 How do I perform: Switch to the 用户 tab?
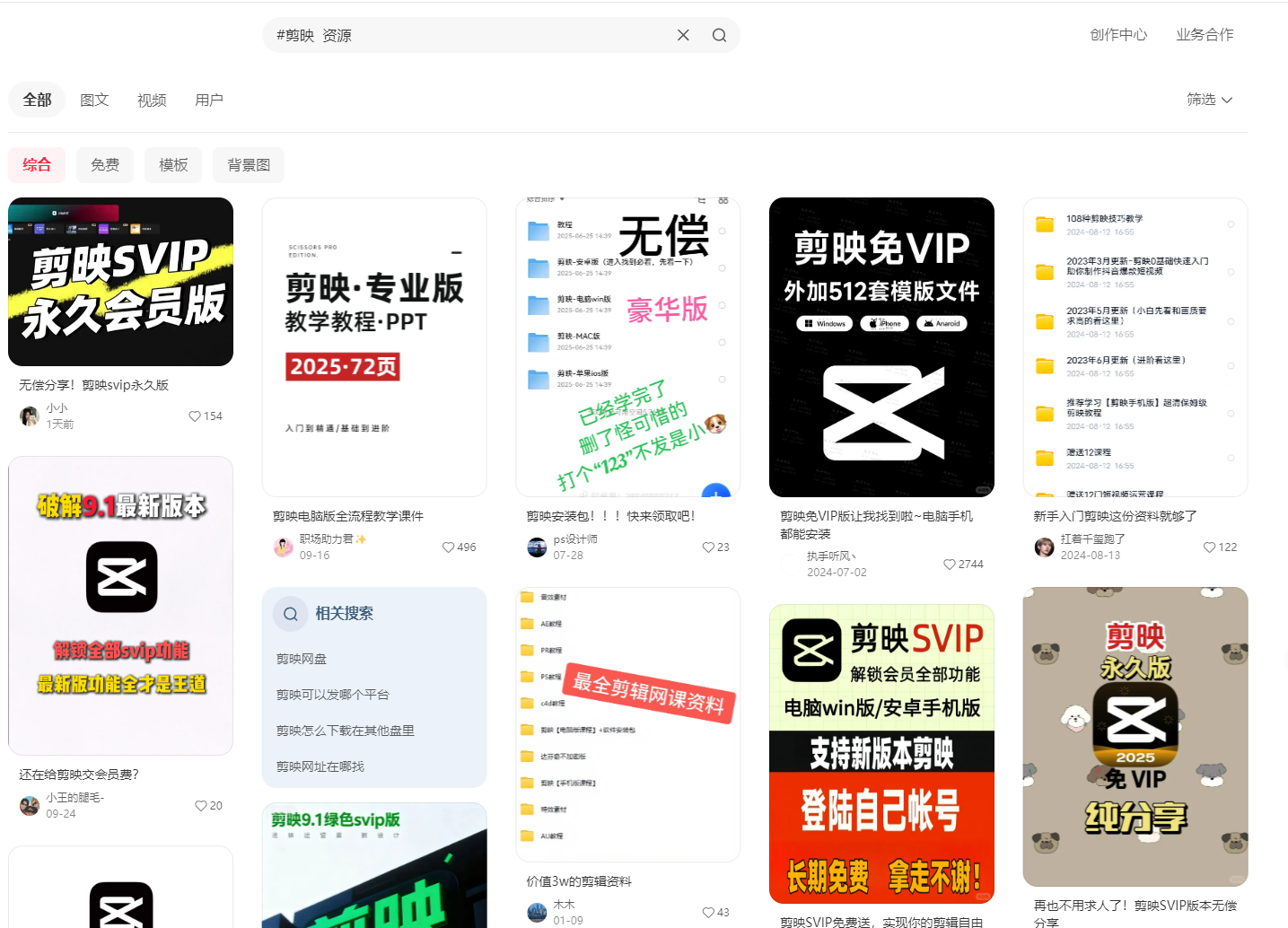click(x=209, y=100)
